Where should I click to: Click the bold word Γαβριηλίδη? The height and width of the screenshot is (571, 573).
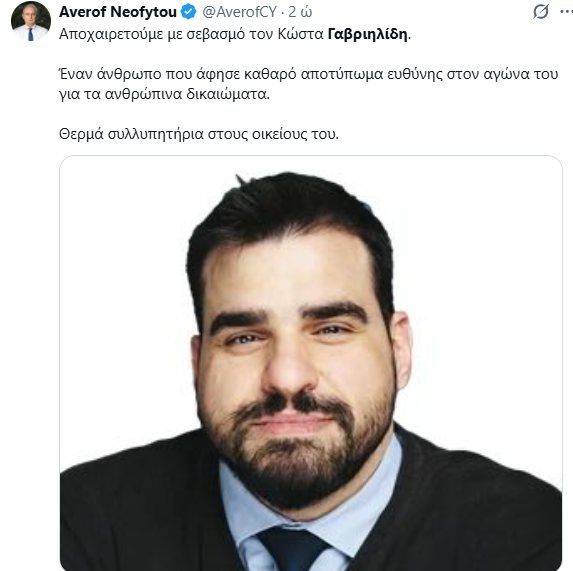(x=367, y=34)
